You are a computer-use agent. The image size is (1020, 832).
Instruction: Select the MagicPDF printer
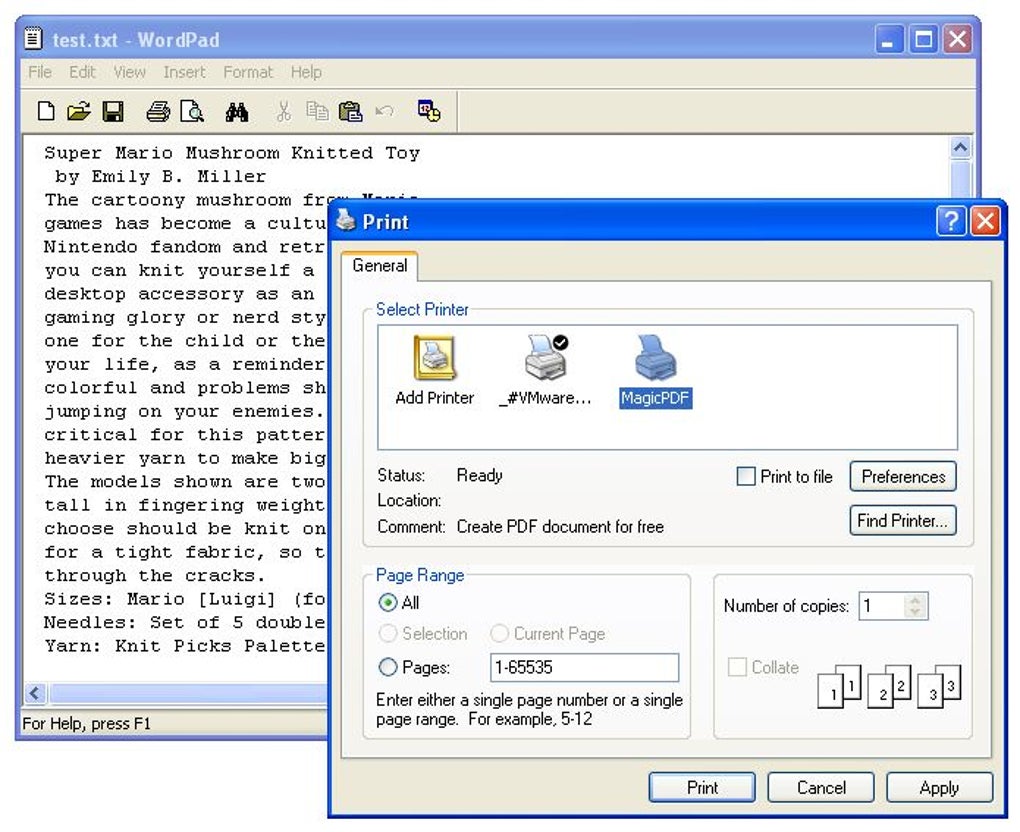pos(656,370)
